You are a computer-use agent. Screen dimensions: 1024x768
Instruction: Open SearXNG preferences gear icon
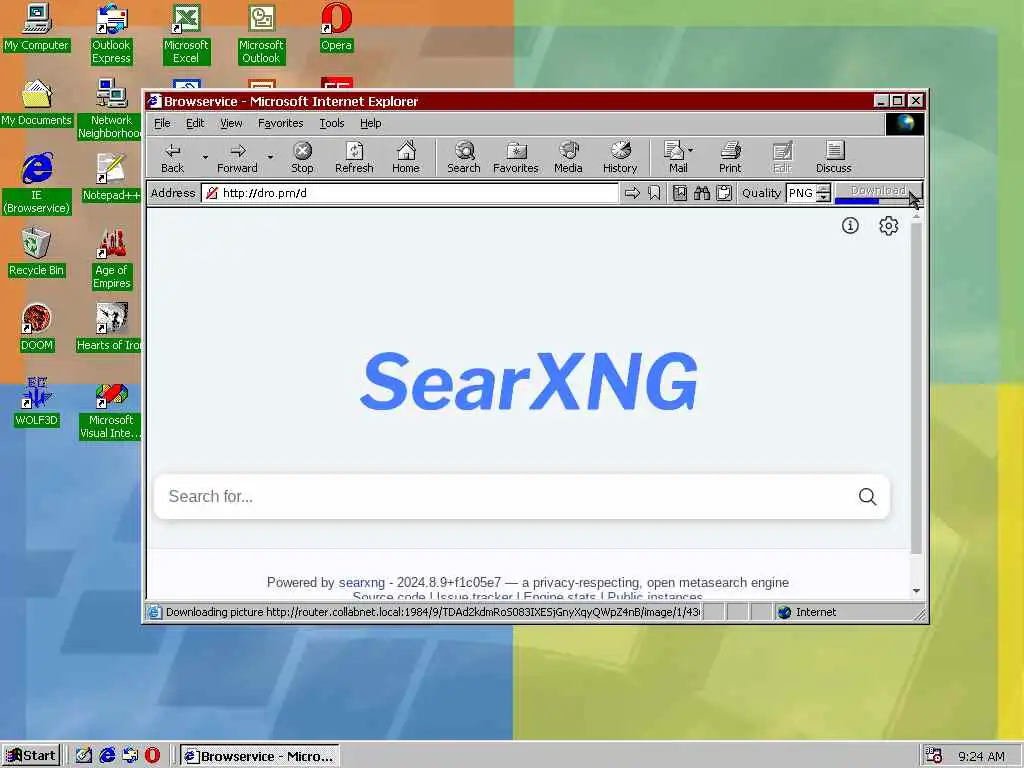click(888, 226)
